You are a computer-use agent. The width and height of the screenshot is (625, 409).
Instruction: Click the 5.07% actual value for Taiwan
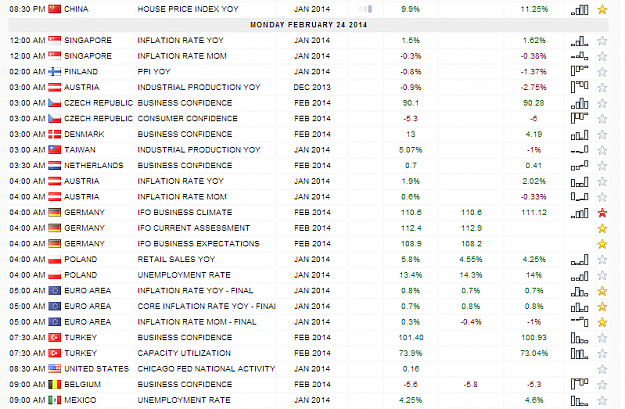[x=410, y=150]
